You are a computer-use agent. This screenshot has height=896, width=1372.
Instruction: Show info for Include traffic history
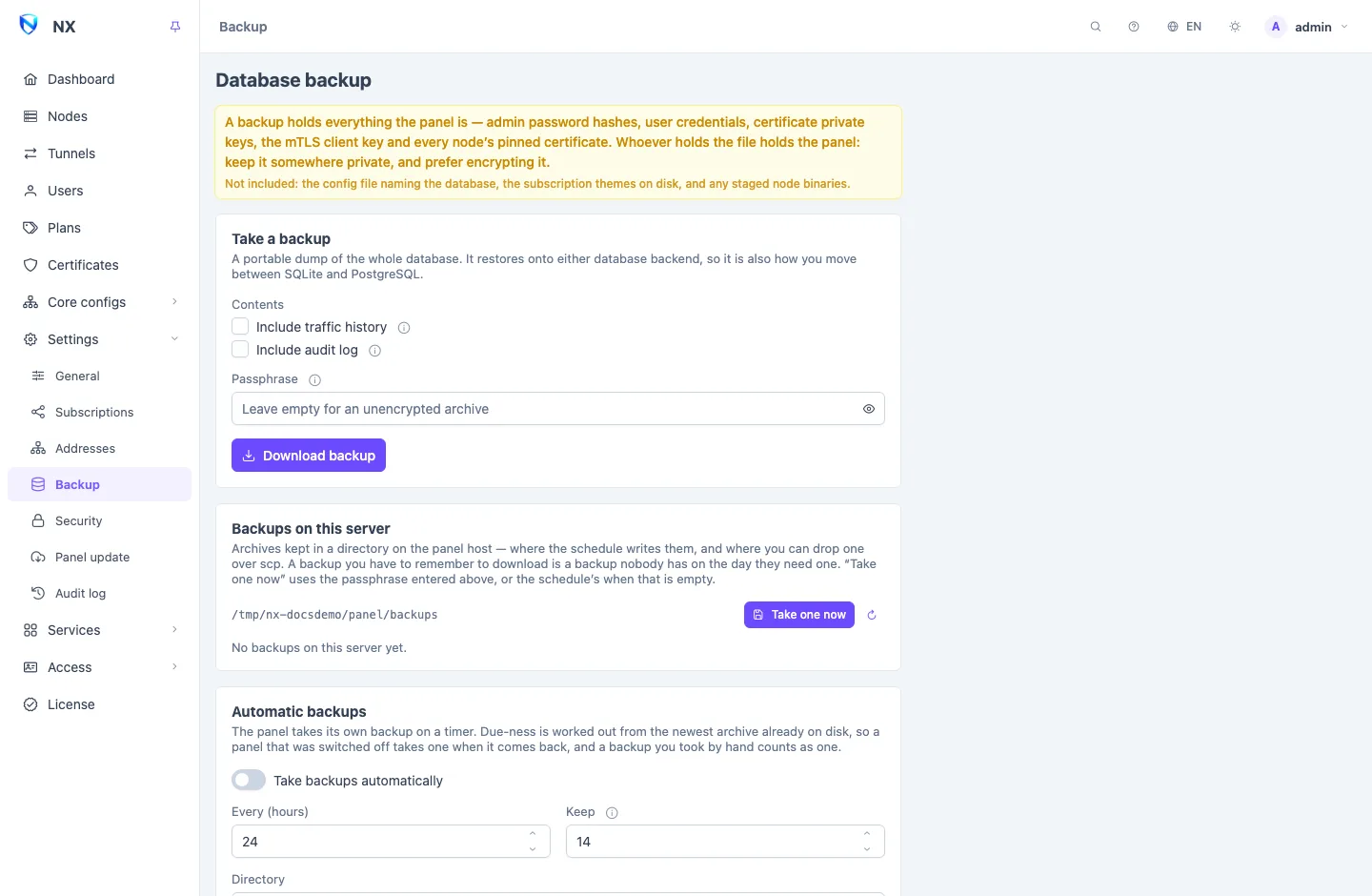tap(404, 328)
